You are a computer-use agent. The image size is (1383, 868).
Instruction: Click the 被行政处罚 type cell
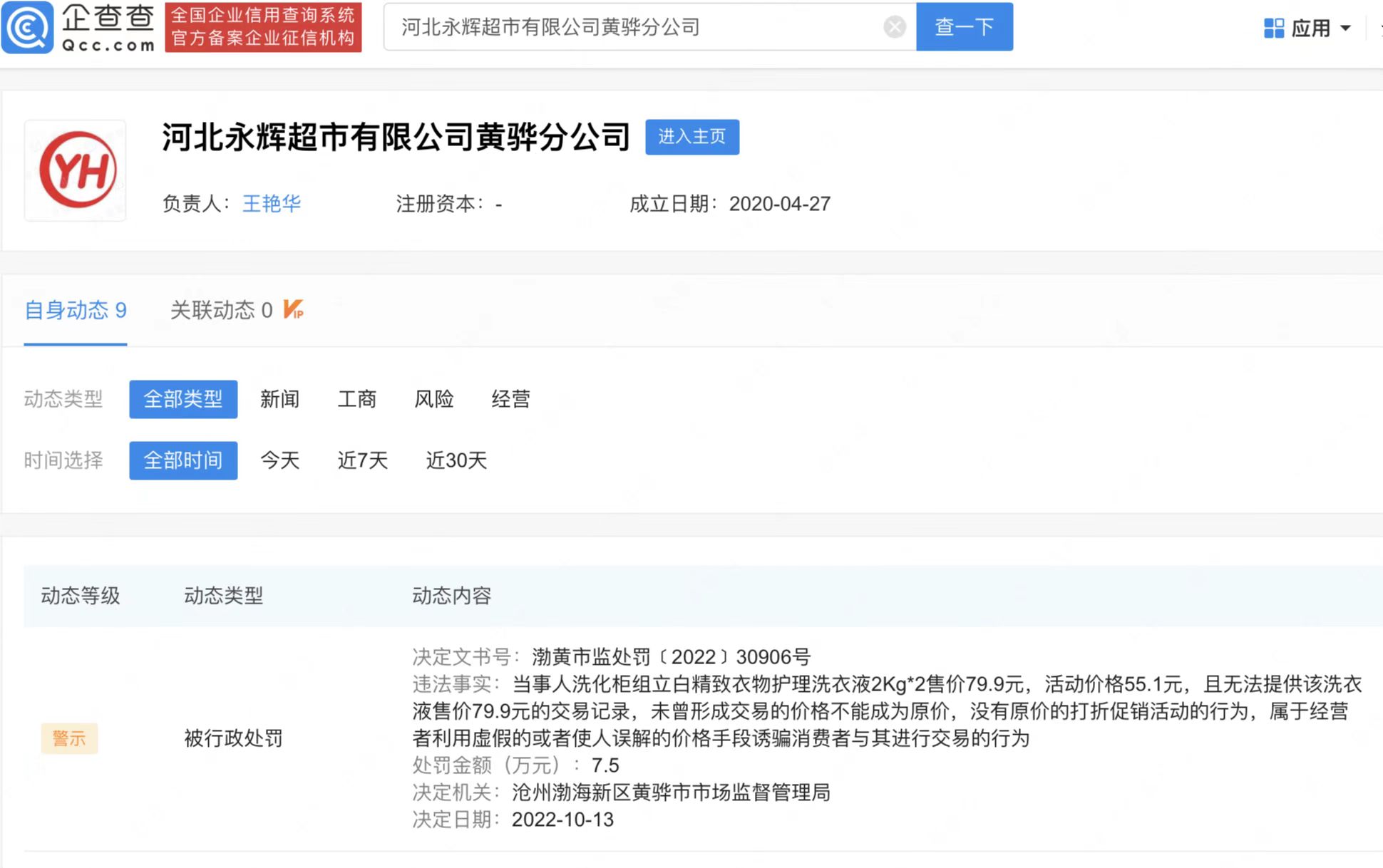[x=233, y=738]
